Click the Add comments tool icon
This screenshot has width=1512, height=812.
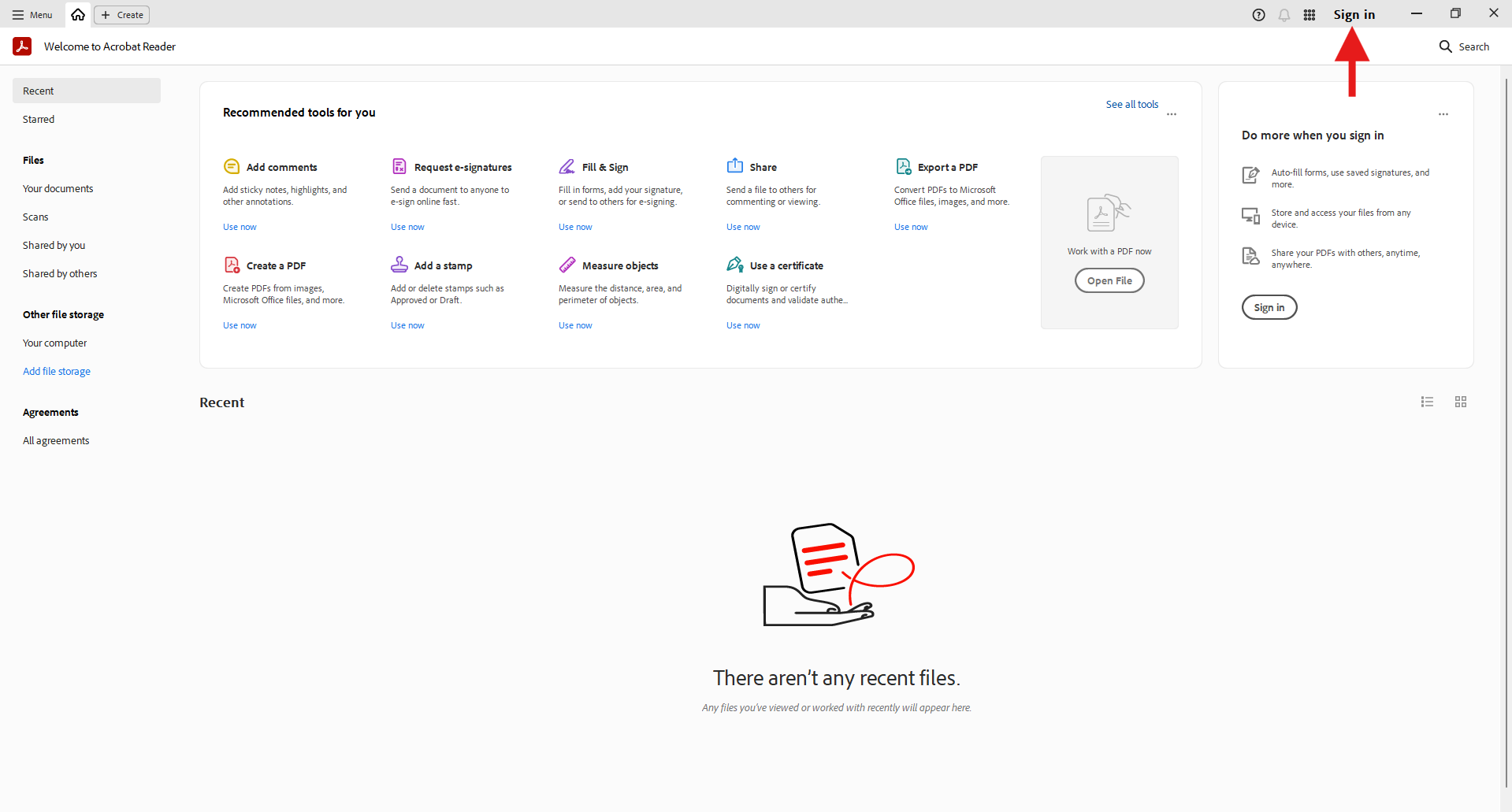pyautogui.click(x=232, y=166)
